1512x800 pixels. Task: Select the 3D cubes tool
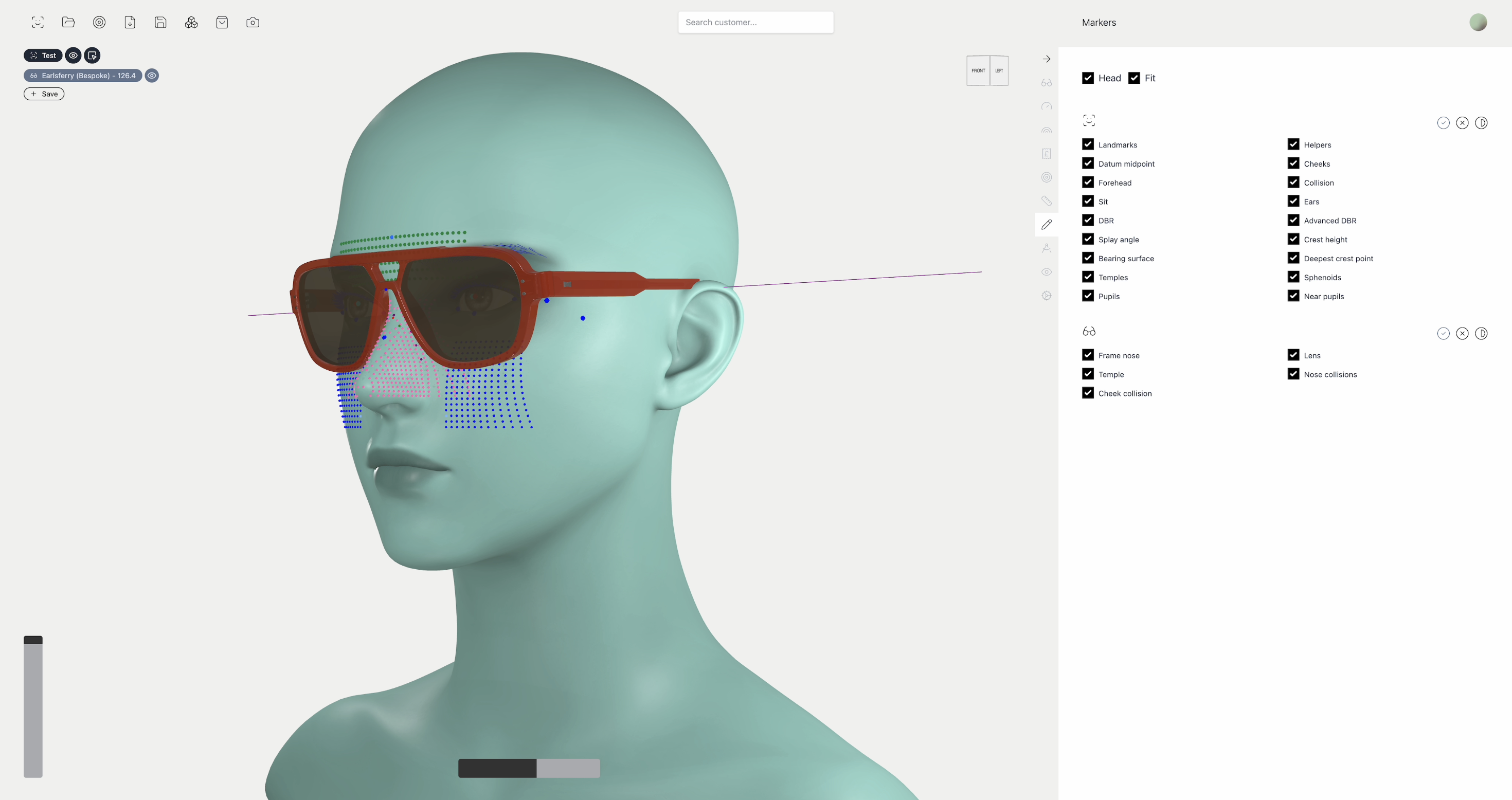(x=191, y=22)
